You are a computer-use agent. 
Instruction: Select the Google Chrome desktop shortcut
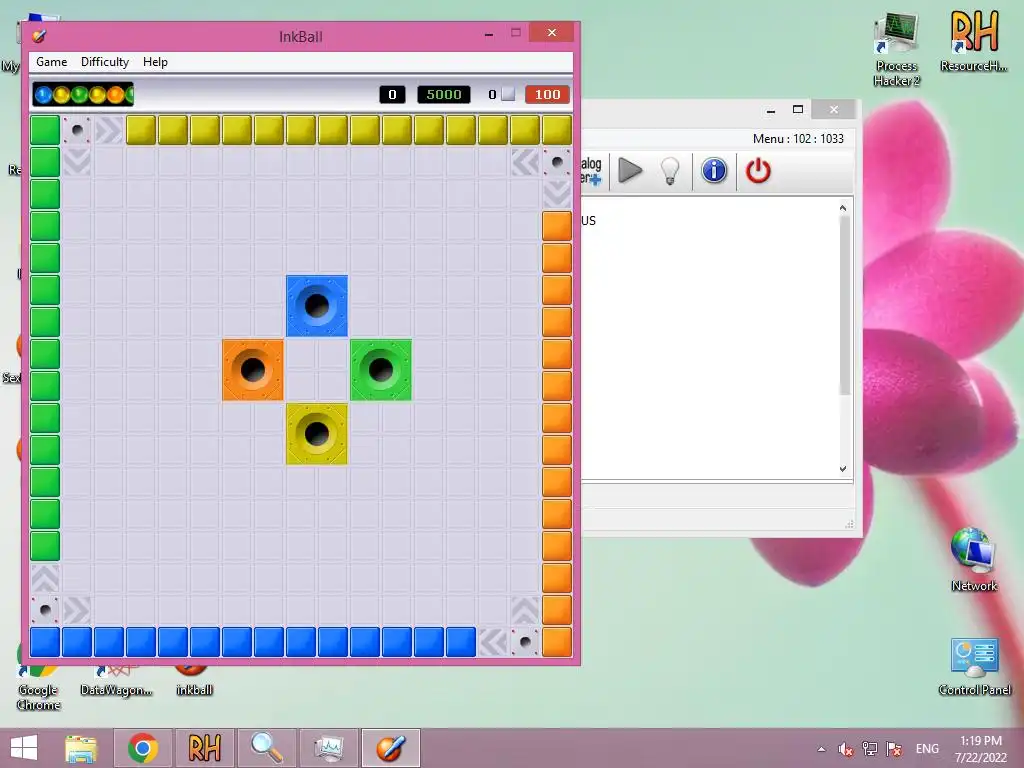coord(39,688)
